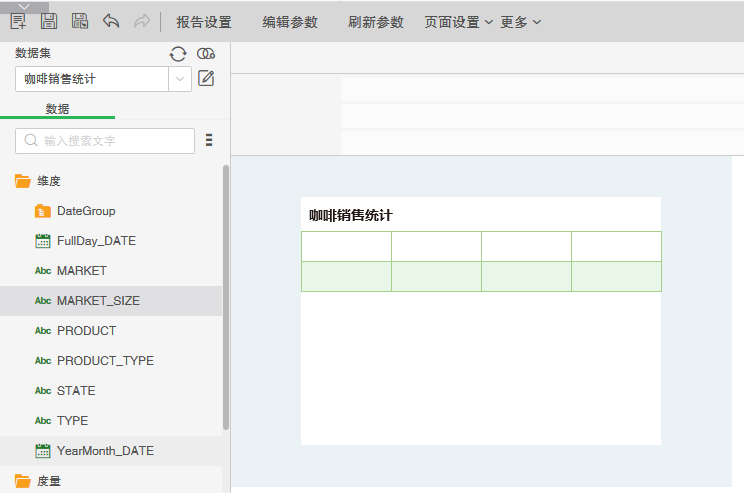The height and width of the screenshot is (493, 744).
Task: Open the 更多 dropdown menu
Action: click(x=520, y=22)
